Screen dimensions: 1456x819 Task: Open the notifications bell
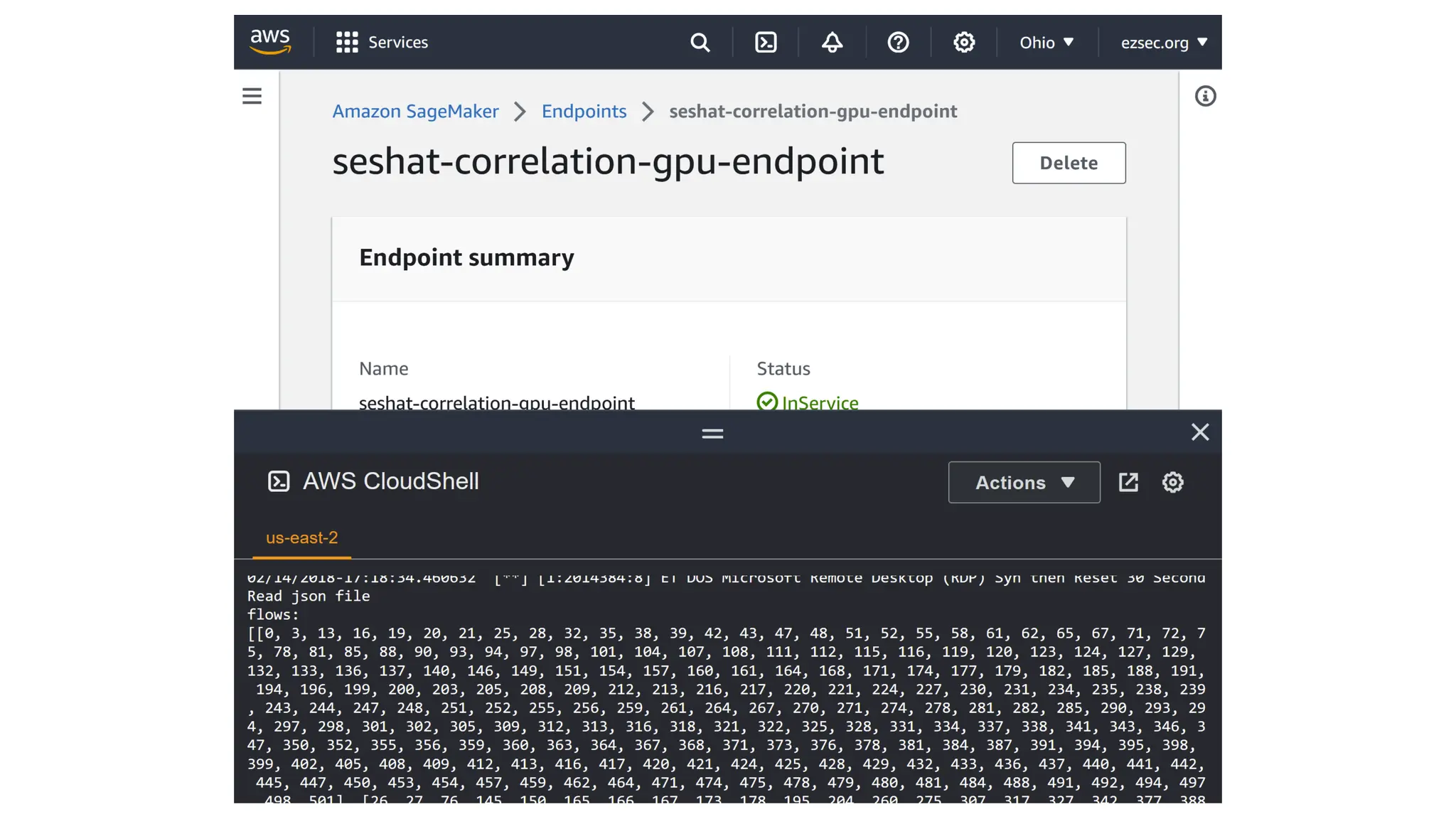click(832, 43)
